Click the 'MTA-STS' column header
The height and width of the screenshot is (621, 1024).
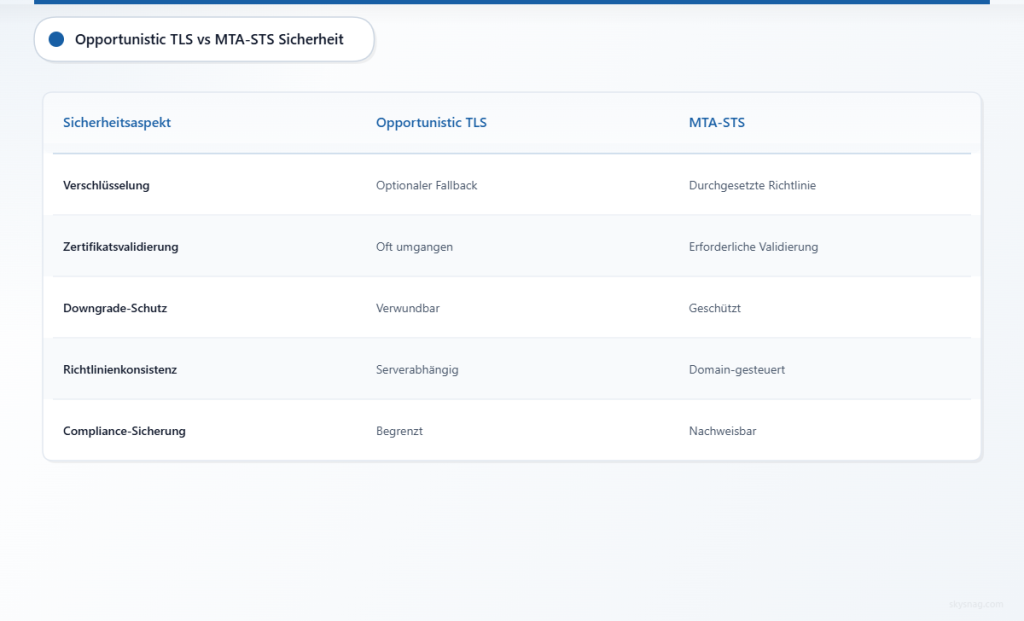(716, 122)
